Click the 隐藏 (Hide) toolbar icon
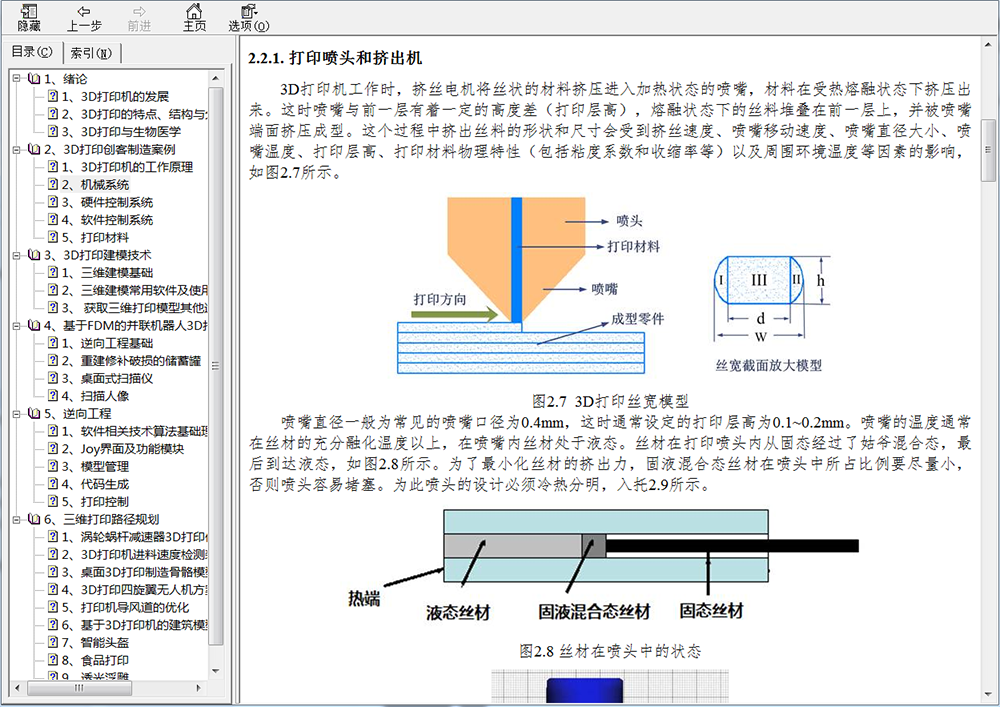The width and height of the screenshot is (1000, 707). pyautogui.click(x=29, y=18)
